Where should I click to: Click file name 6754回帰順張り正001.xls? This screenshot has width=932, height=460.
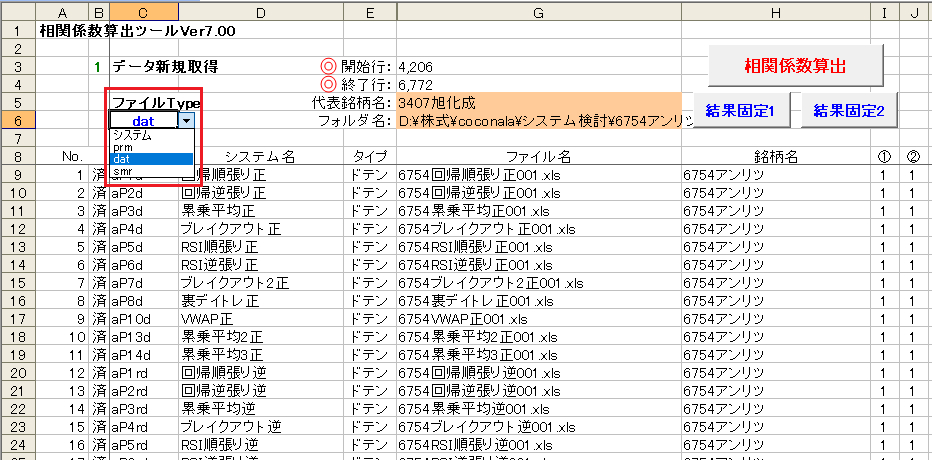tap(539, 175)
